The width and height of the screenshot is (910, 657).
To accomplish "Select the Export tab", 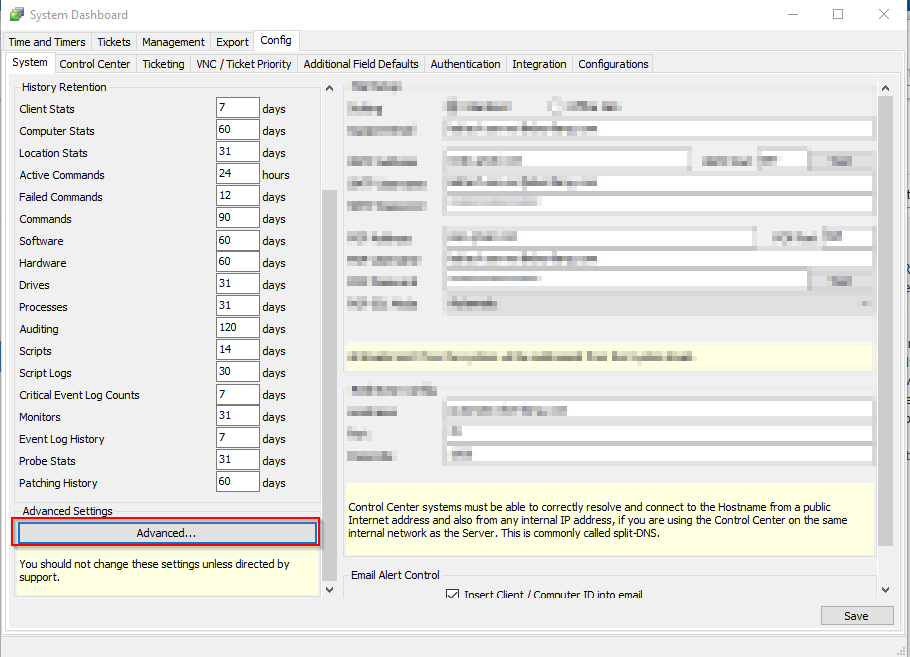I will pyautogui.click(x=232, y=42).
